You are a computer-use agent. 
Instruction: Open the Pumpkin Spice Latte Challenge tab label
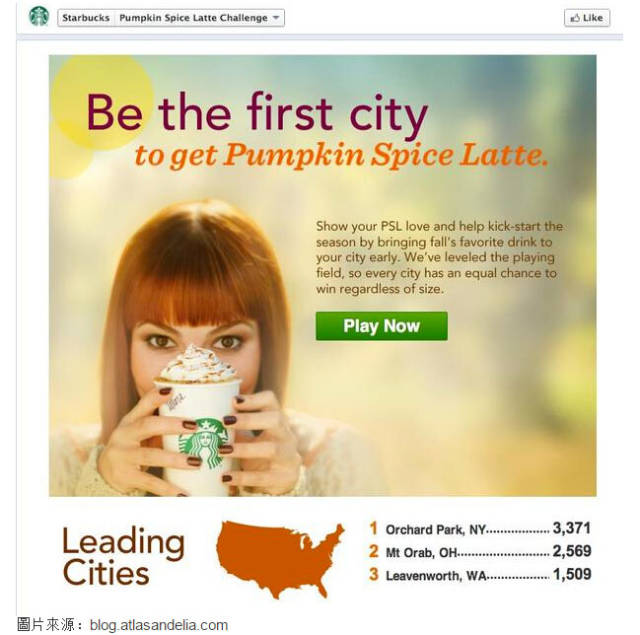coord(193,18)
